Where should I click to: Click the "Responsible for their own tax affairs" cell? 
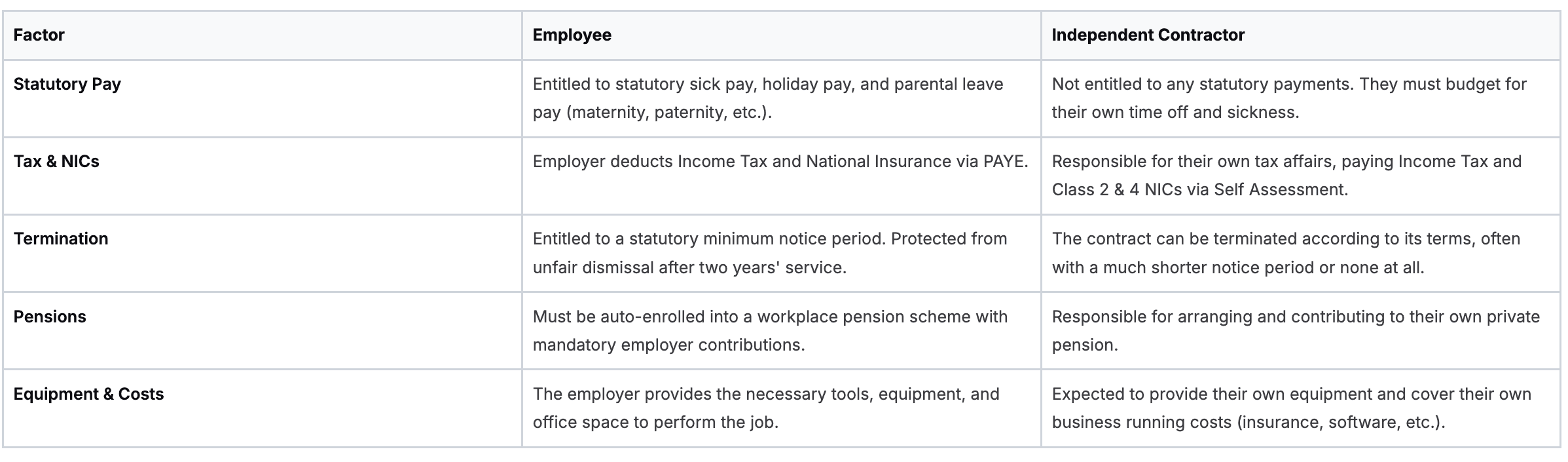coord(1286,176)
